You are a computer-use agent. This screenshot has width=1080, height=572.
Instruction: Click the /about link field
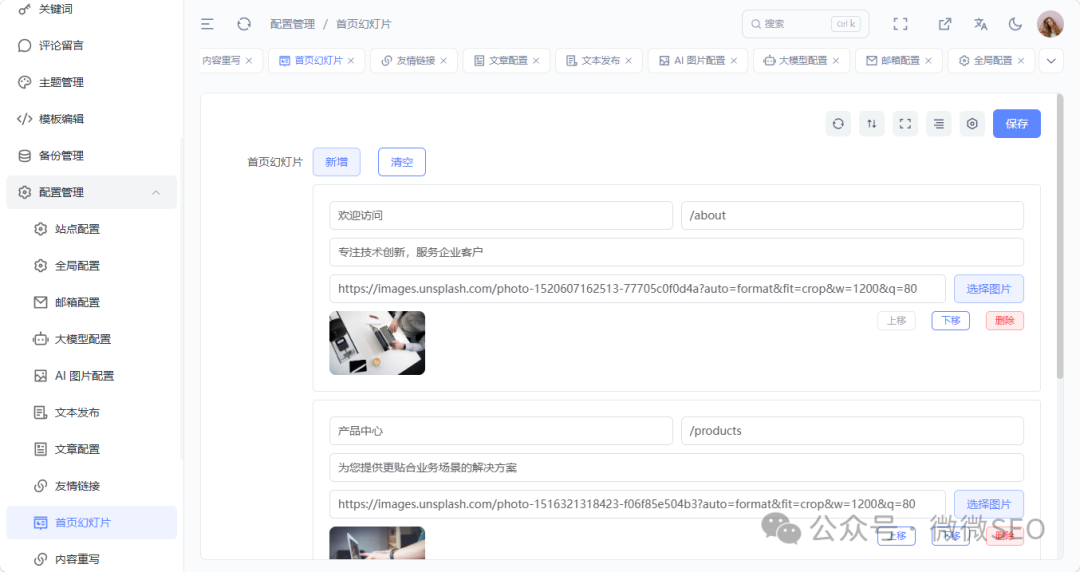click(x=852, y=216)
